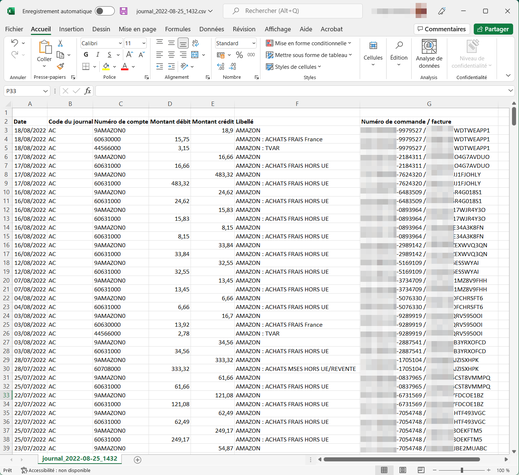The height and width of the screenshot is (475, 519).
Task: Apply bold with the G button
Action: click(86, 55)
